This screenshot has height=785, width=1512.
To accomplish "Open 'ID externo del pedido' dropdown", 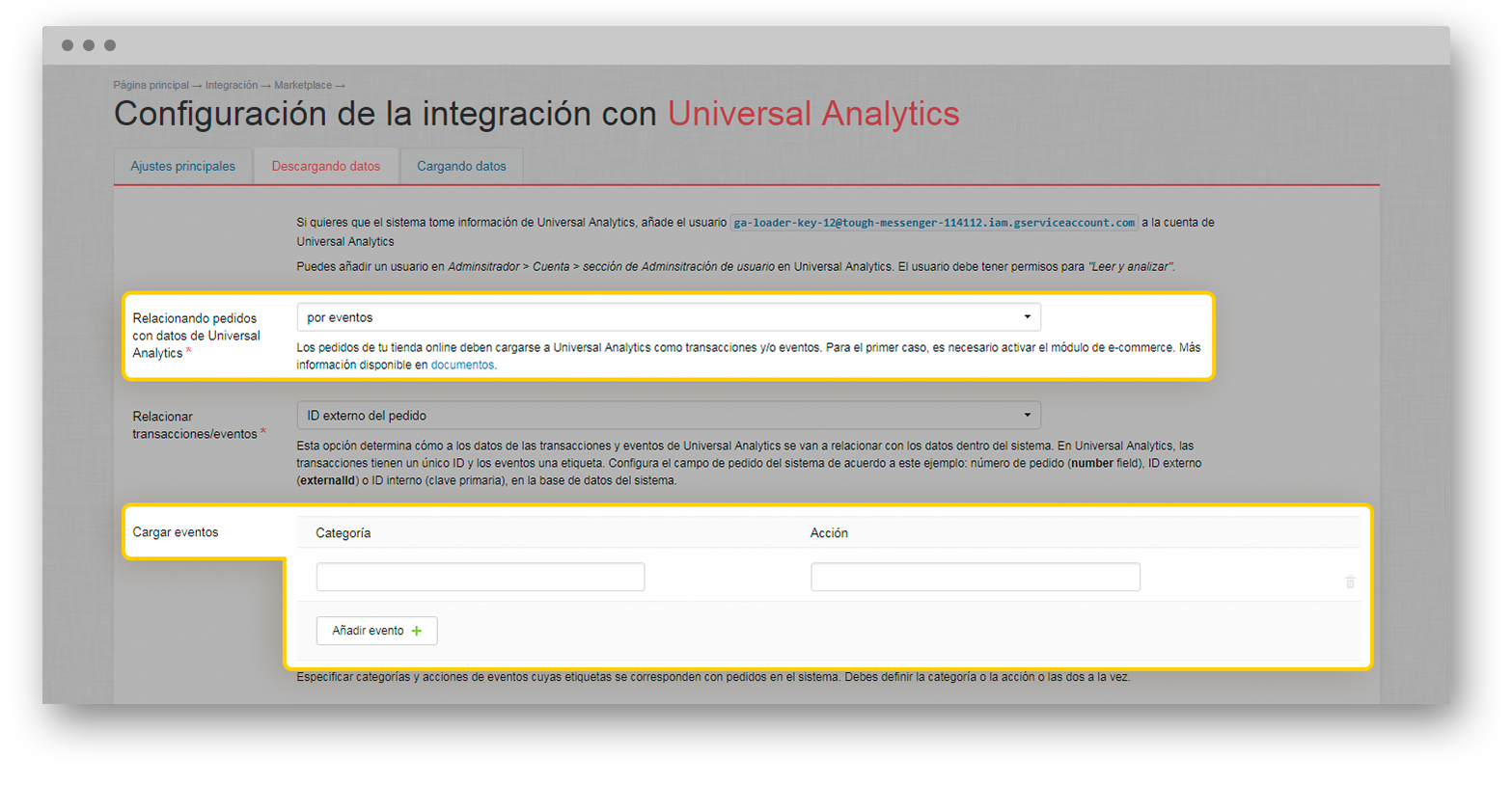I will [x=669, y=416].
